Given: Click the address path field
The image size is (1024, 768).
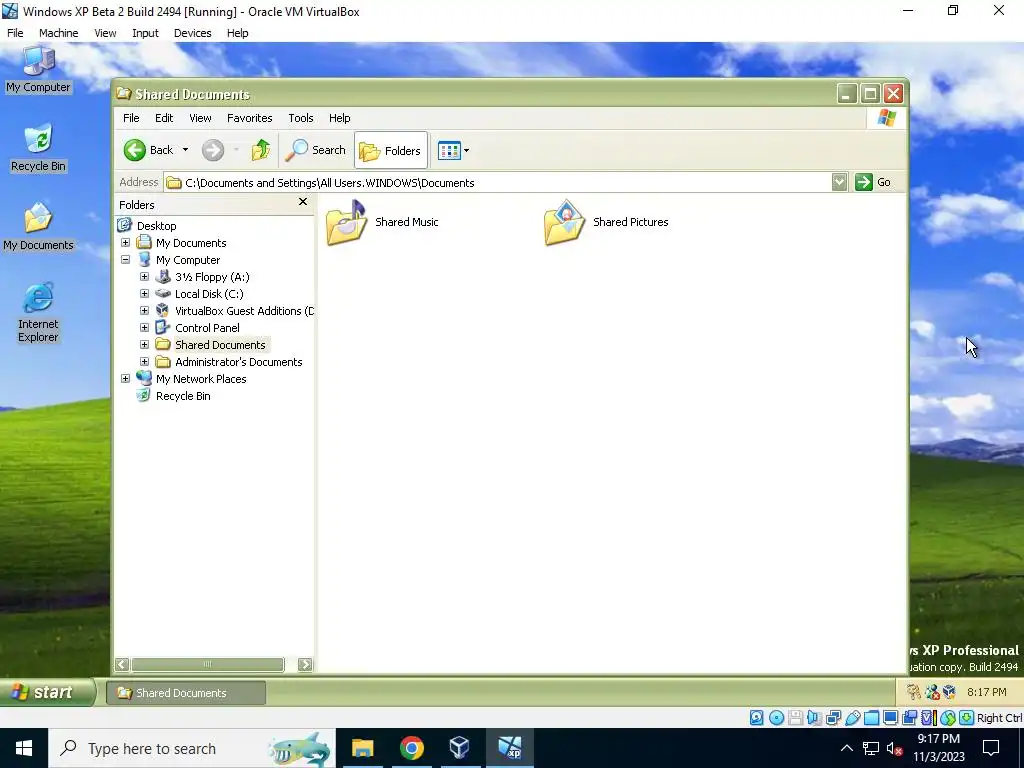Looking at the screenshot, I should 498,182.
